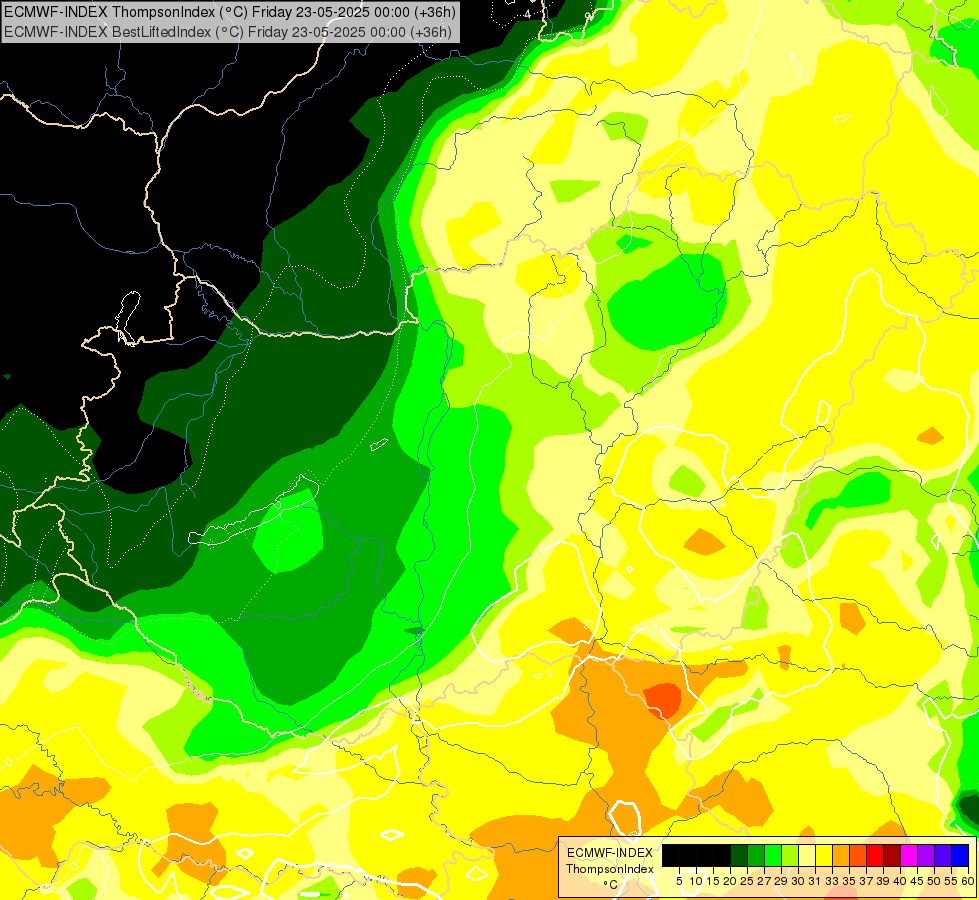
Task: Click the legend value 37
Action: pos(866,881)
